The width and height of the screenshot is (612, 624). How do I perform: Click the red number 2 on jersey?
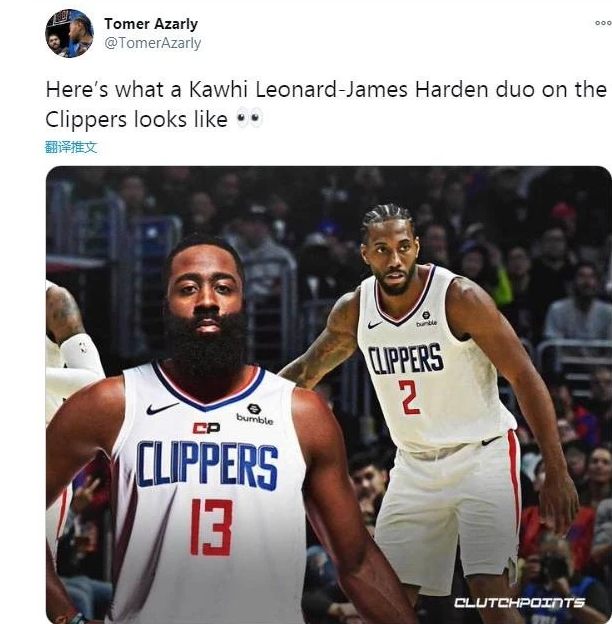pos(409,397)
